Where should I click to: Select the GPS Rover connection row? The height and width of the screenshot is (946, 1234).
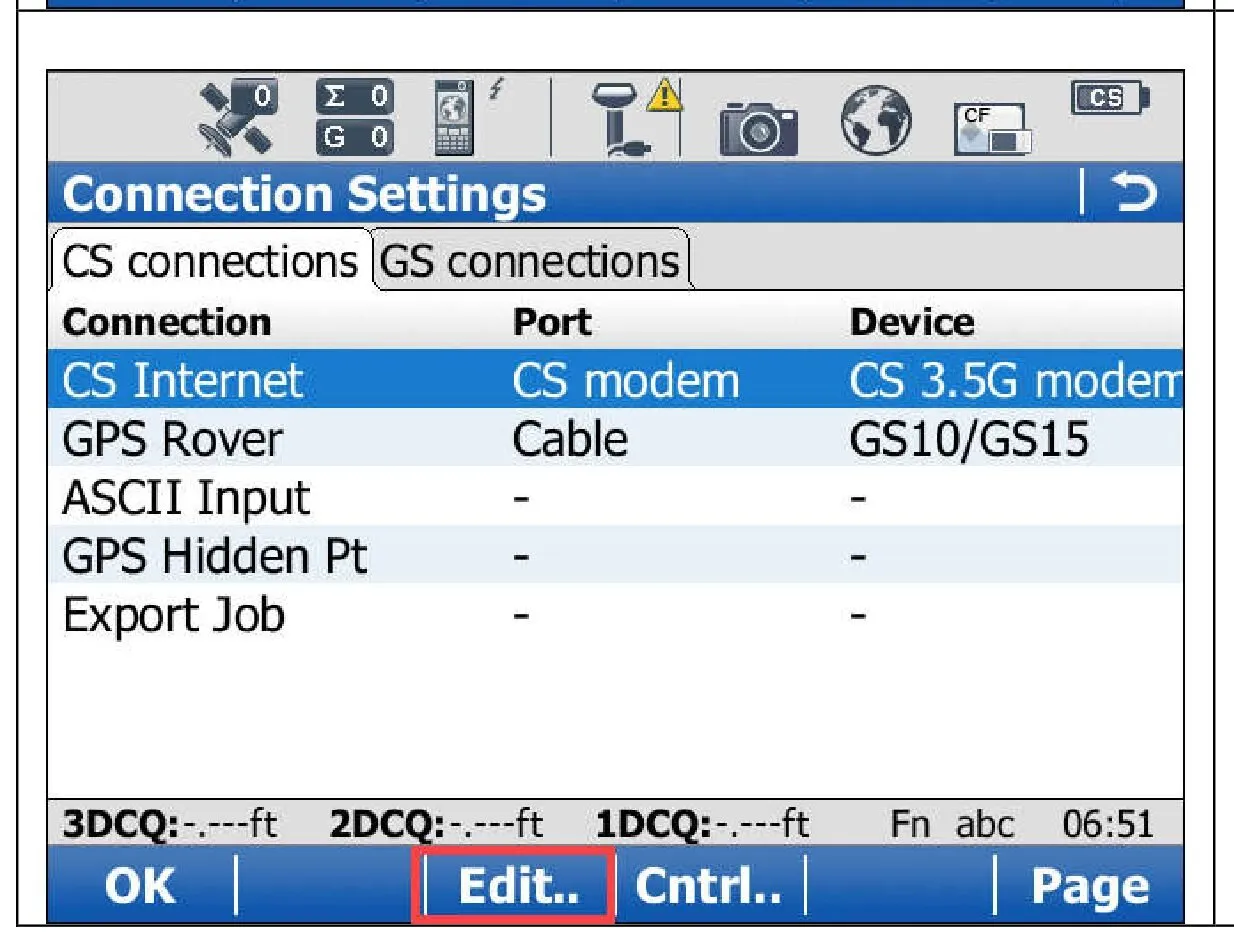[616, 438]
